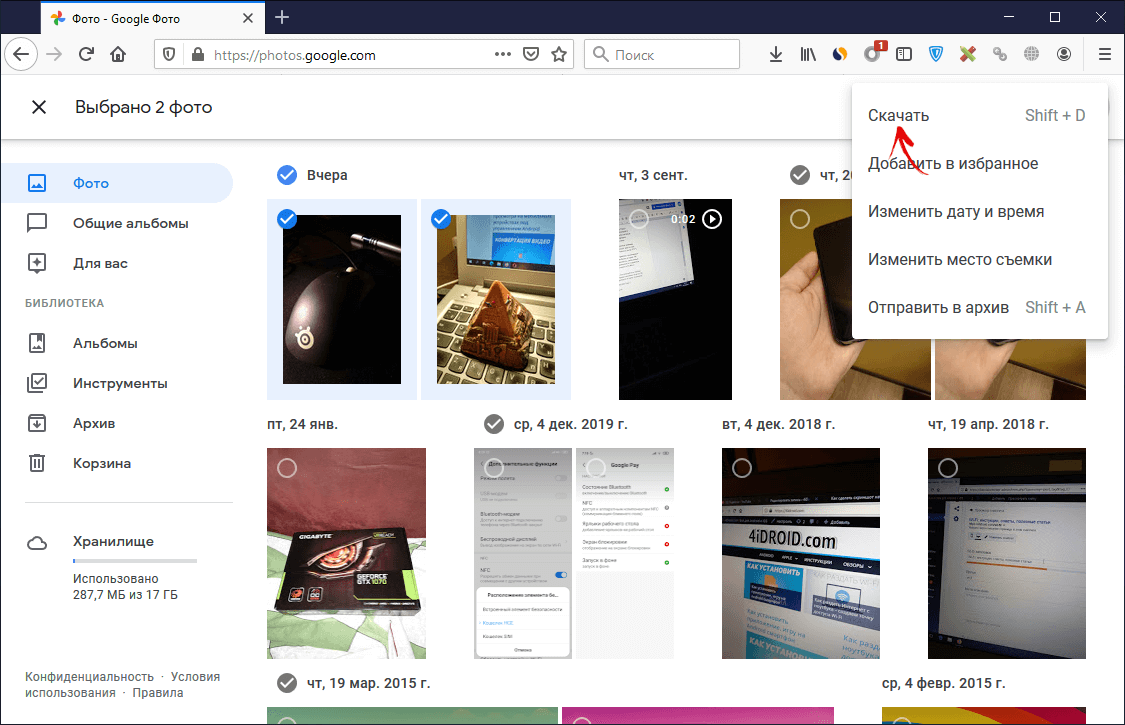
Task: Open the Конфиденциальность privacy link
Action: tap(89, 676)
